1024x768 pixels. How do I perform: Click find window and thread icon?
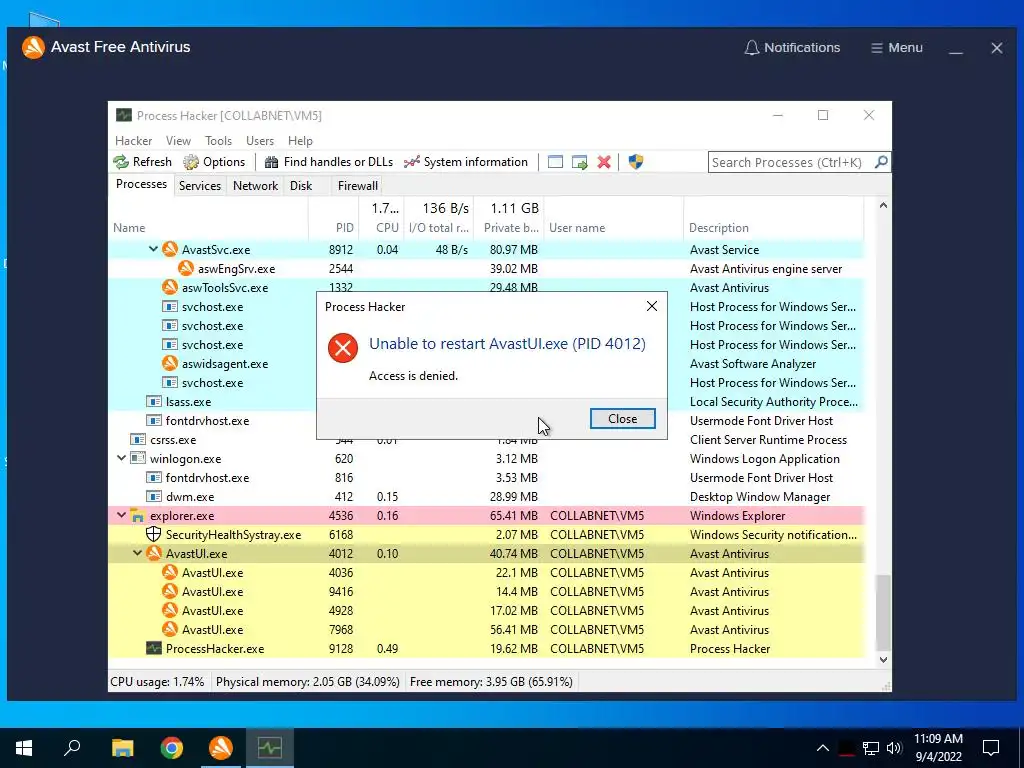(x=579, y=162)
